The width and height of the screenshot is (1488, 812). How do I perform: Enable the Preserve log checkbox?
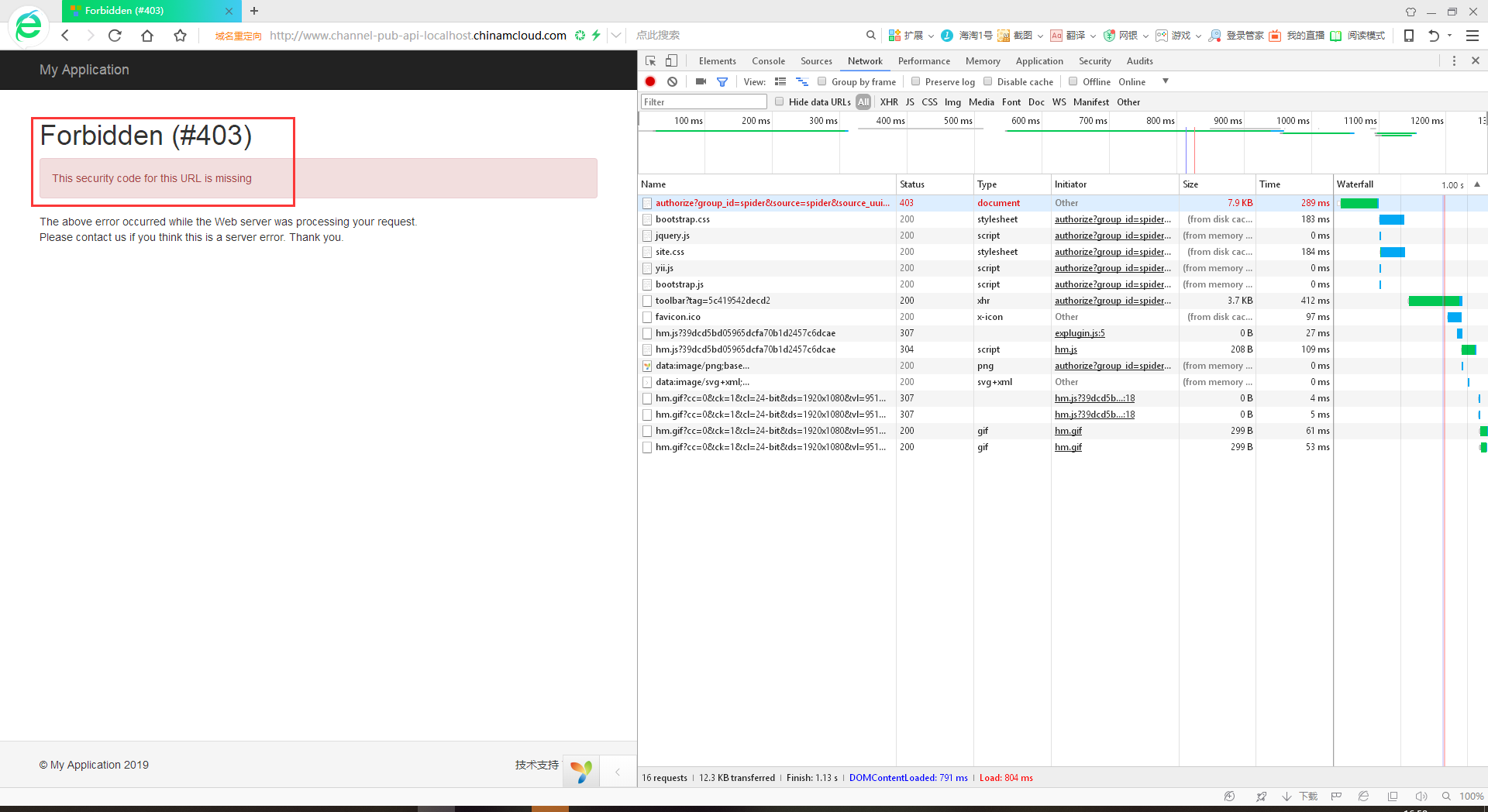tap(915, 81)
